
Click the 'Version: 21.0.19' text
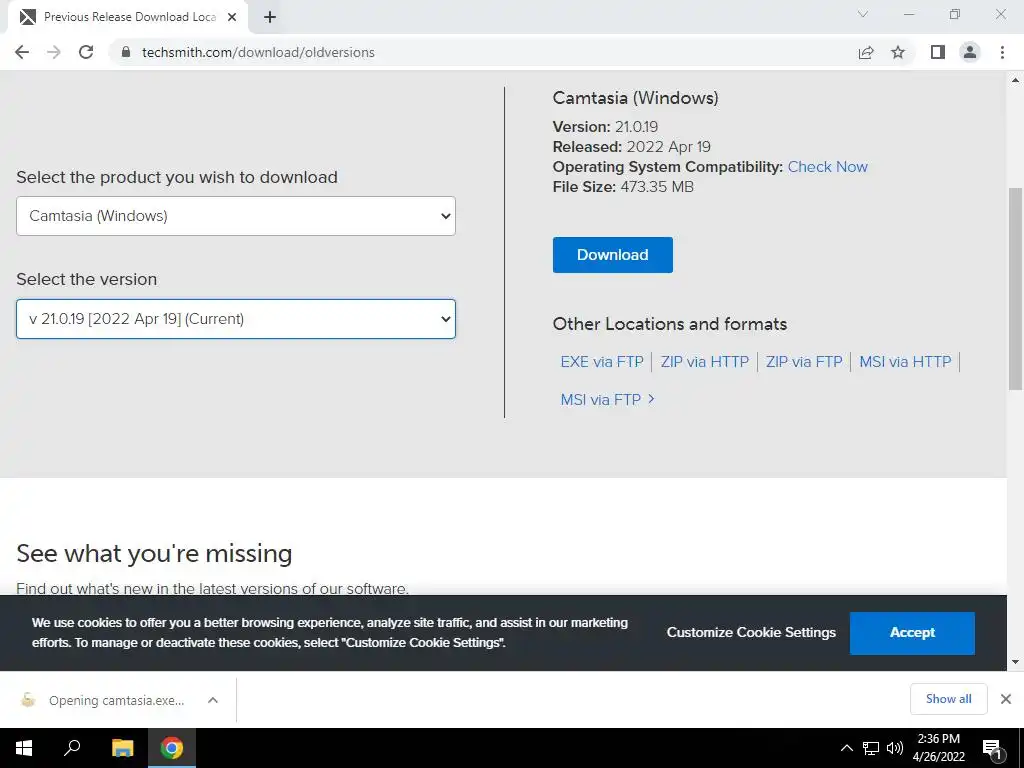click(605, 127)
